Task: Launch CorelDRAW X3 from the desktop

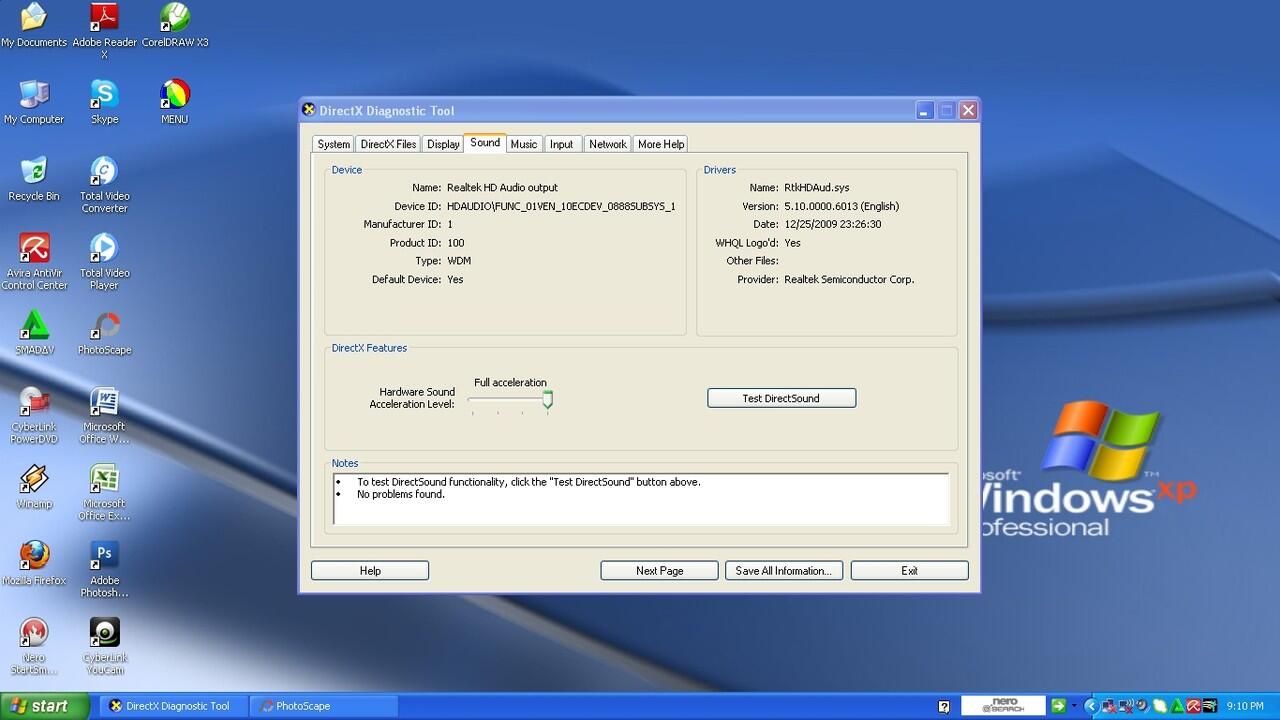Action: tap(175, 26)
